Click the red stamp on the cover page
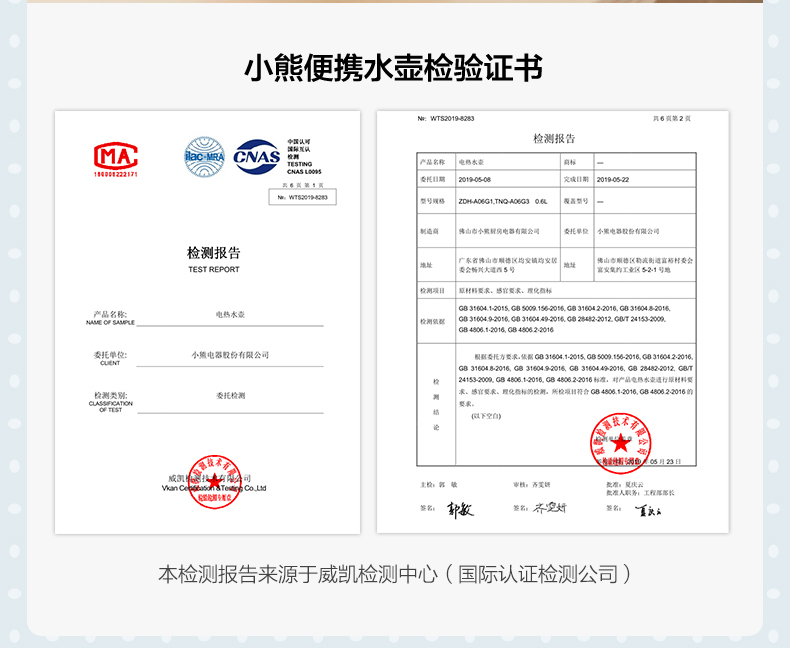The width and height of the screenshot is (790, 648). coord(214,482)
